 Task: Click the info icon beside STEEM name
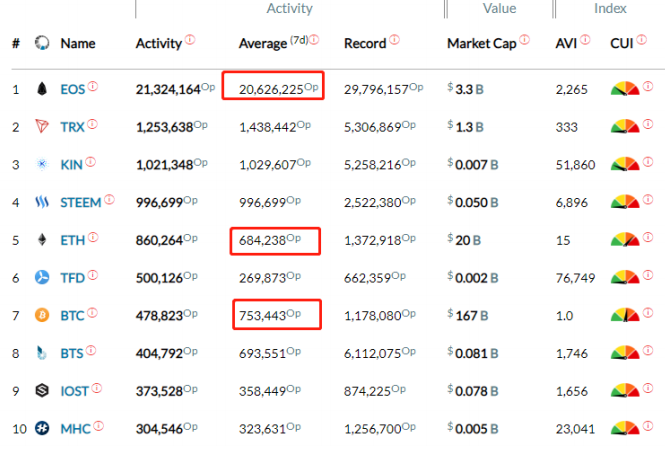(109, 199)
